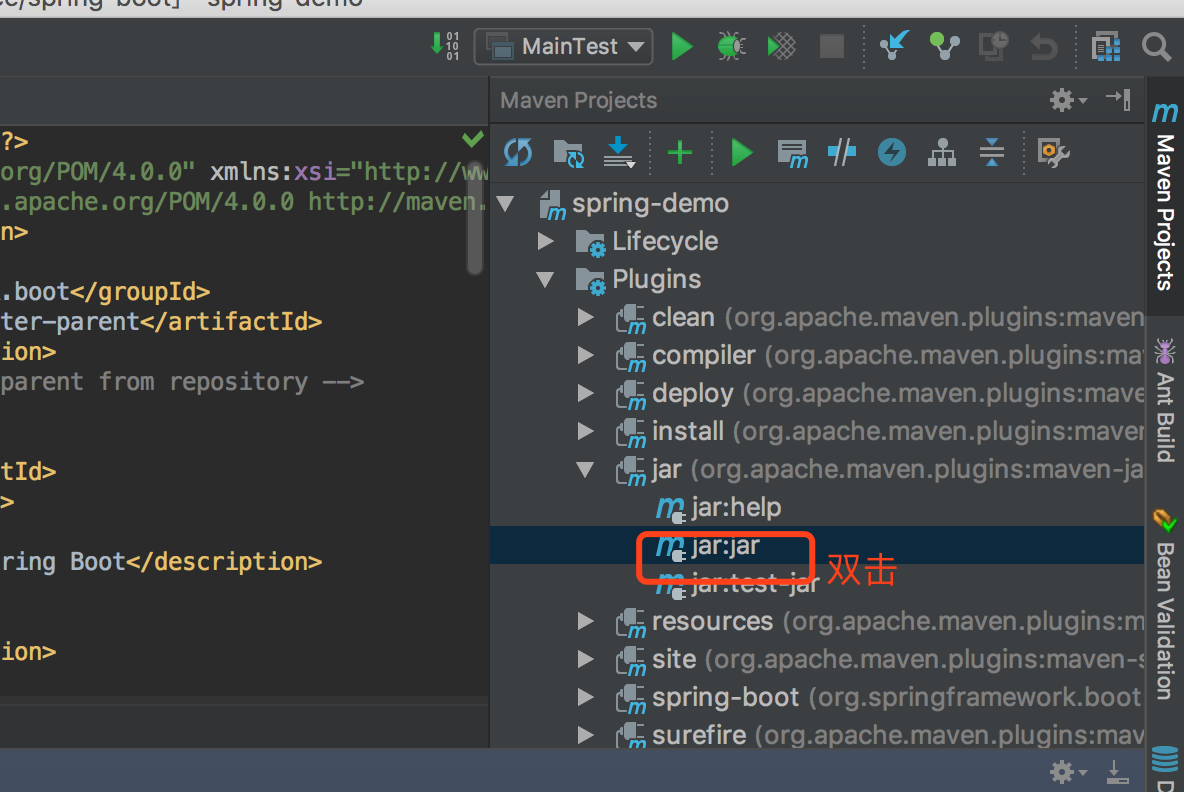Collapse the jar plugin node
The height and width of the screenshot is (792, 1184).
[x=585, y=470]
